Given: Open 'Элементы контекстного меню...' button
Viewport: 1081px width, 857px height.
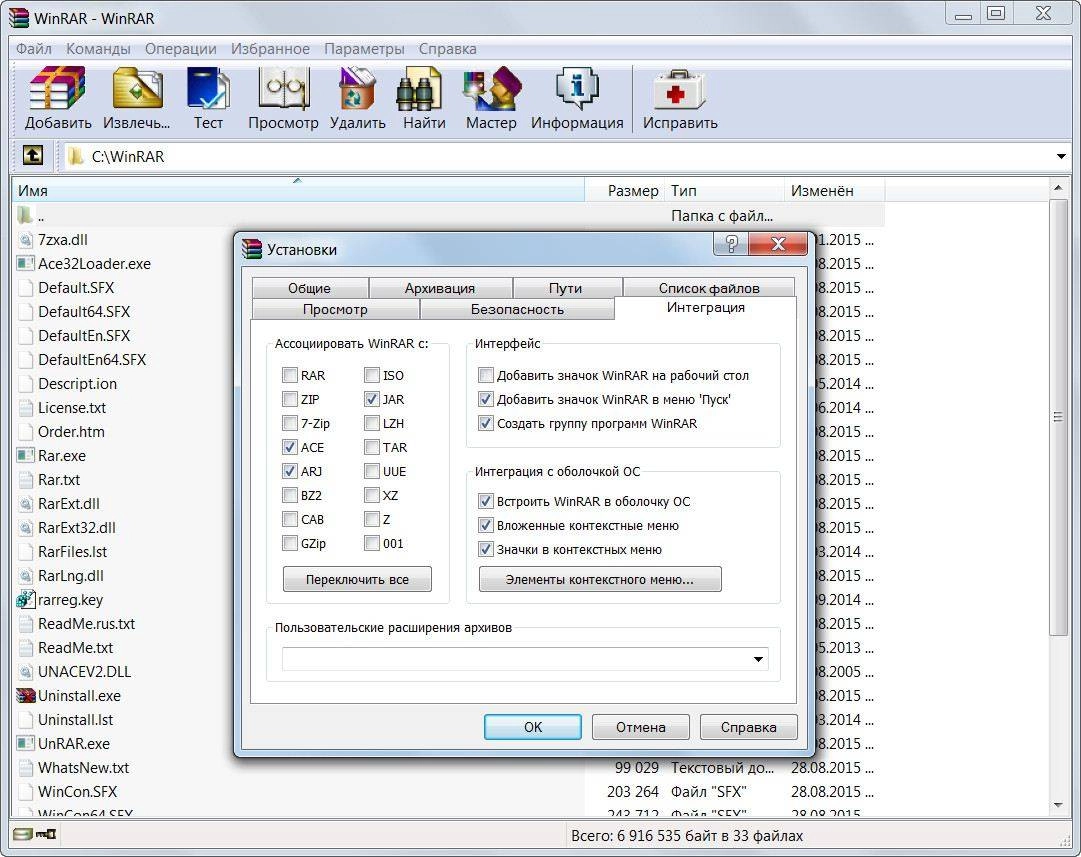Looking at the screenshot, I should click(600, 579).
